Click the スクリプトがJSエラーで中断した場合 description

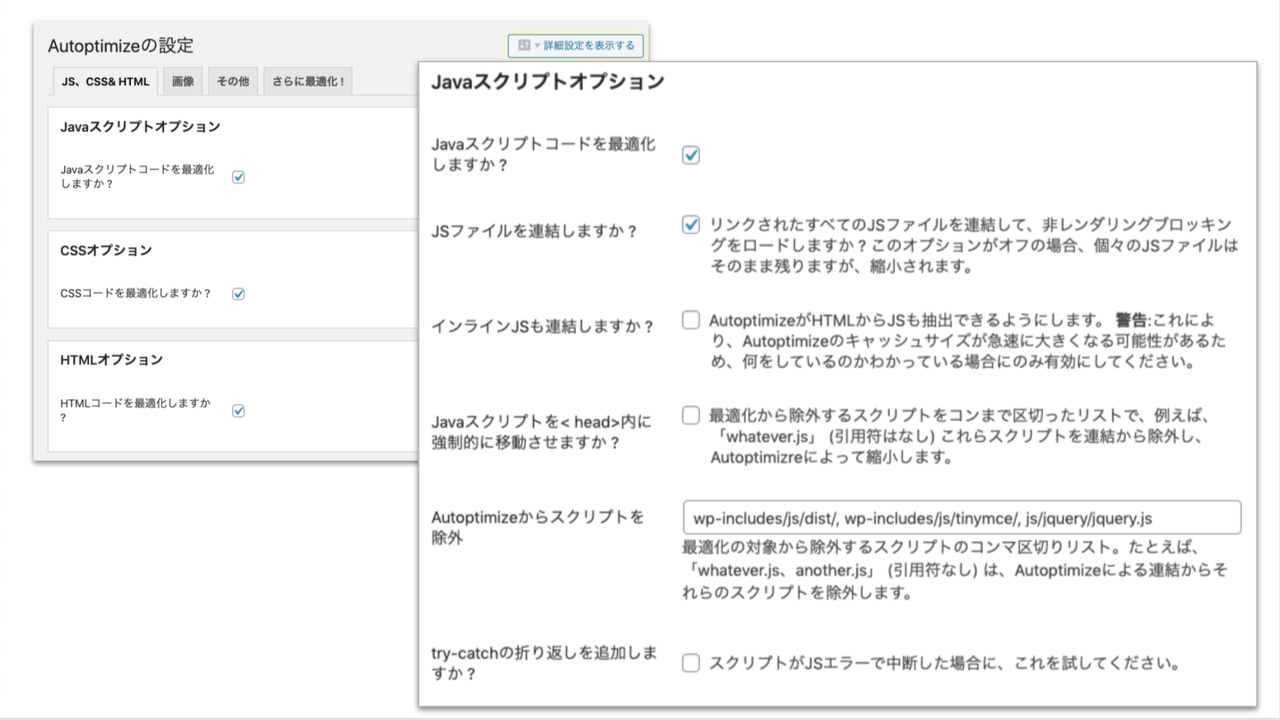(947, 663)
